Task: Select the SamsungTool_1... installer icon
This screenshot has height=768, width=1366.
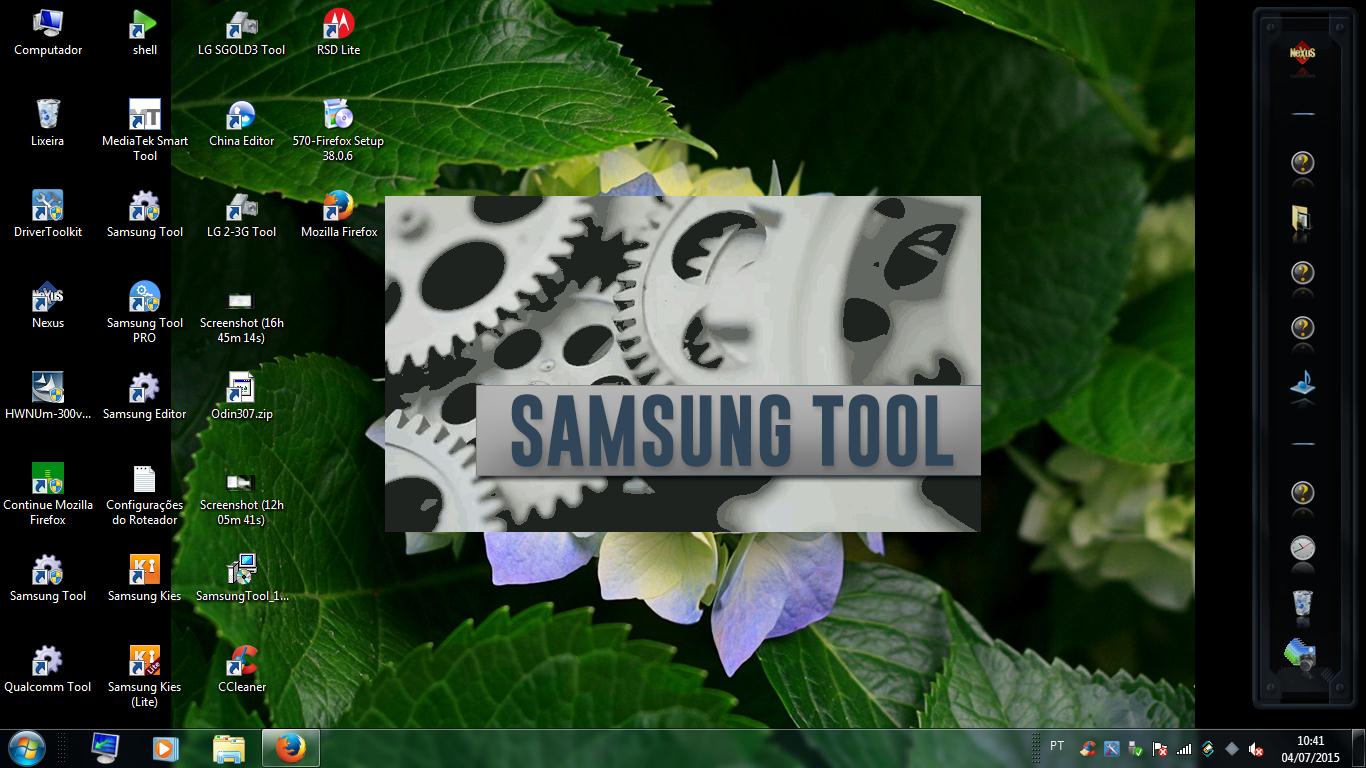Action: (241, 578)
